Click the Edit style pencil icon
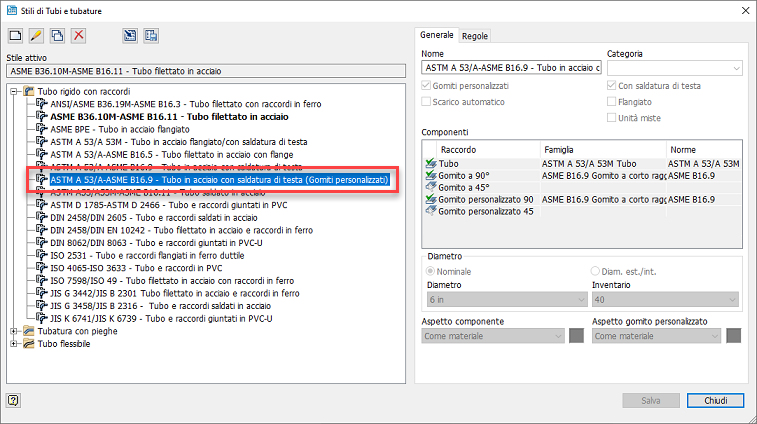The width and height of the screenshot is (757, 424). tap(36, 35)
